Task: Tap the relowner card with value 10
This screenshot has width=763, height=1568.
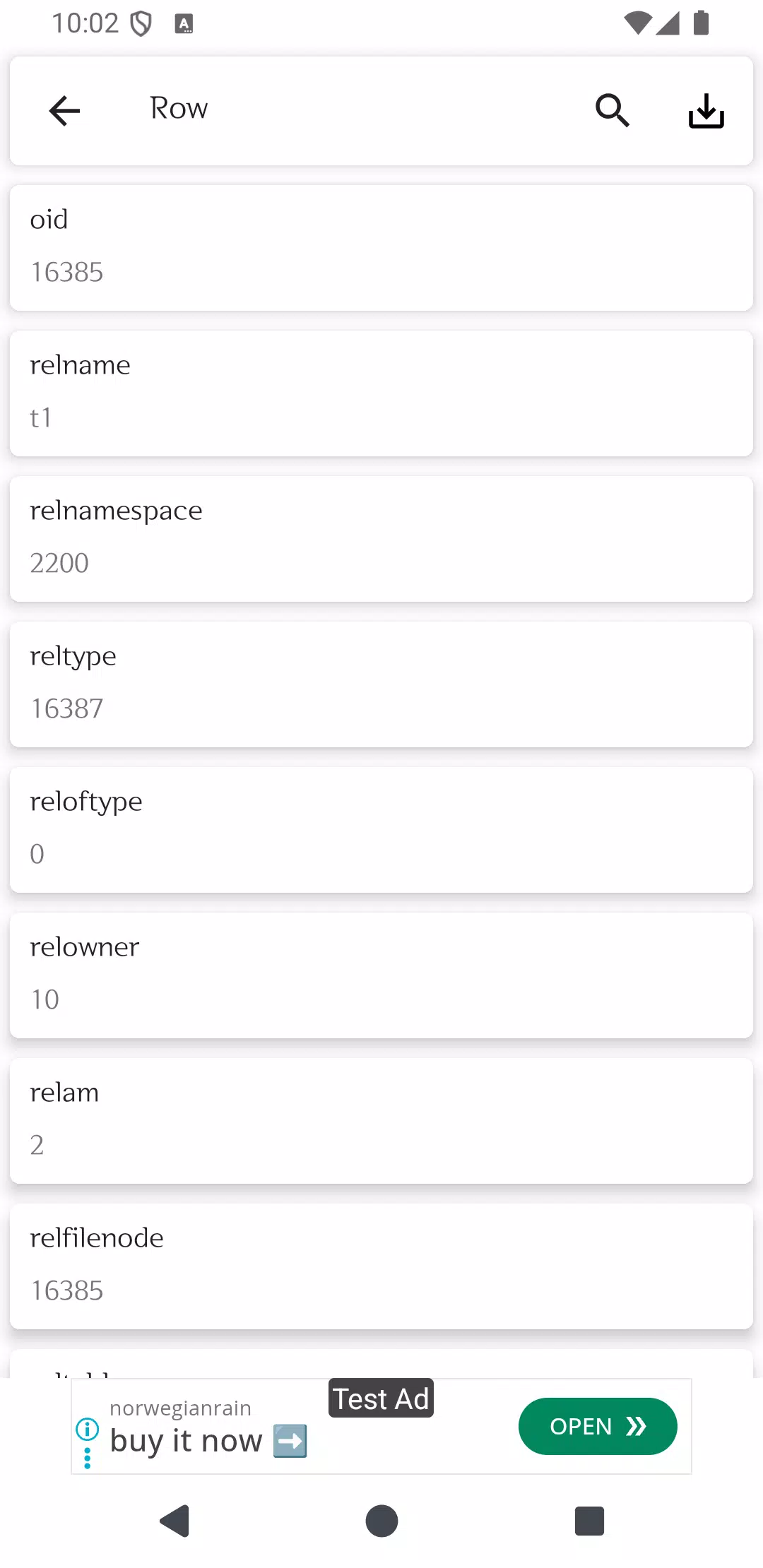Action: pyautogui.click(x=381, y=975)
